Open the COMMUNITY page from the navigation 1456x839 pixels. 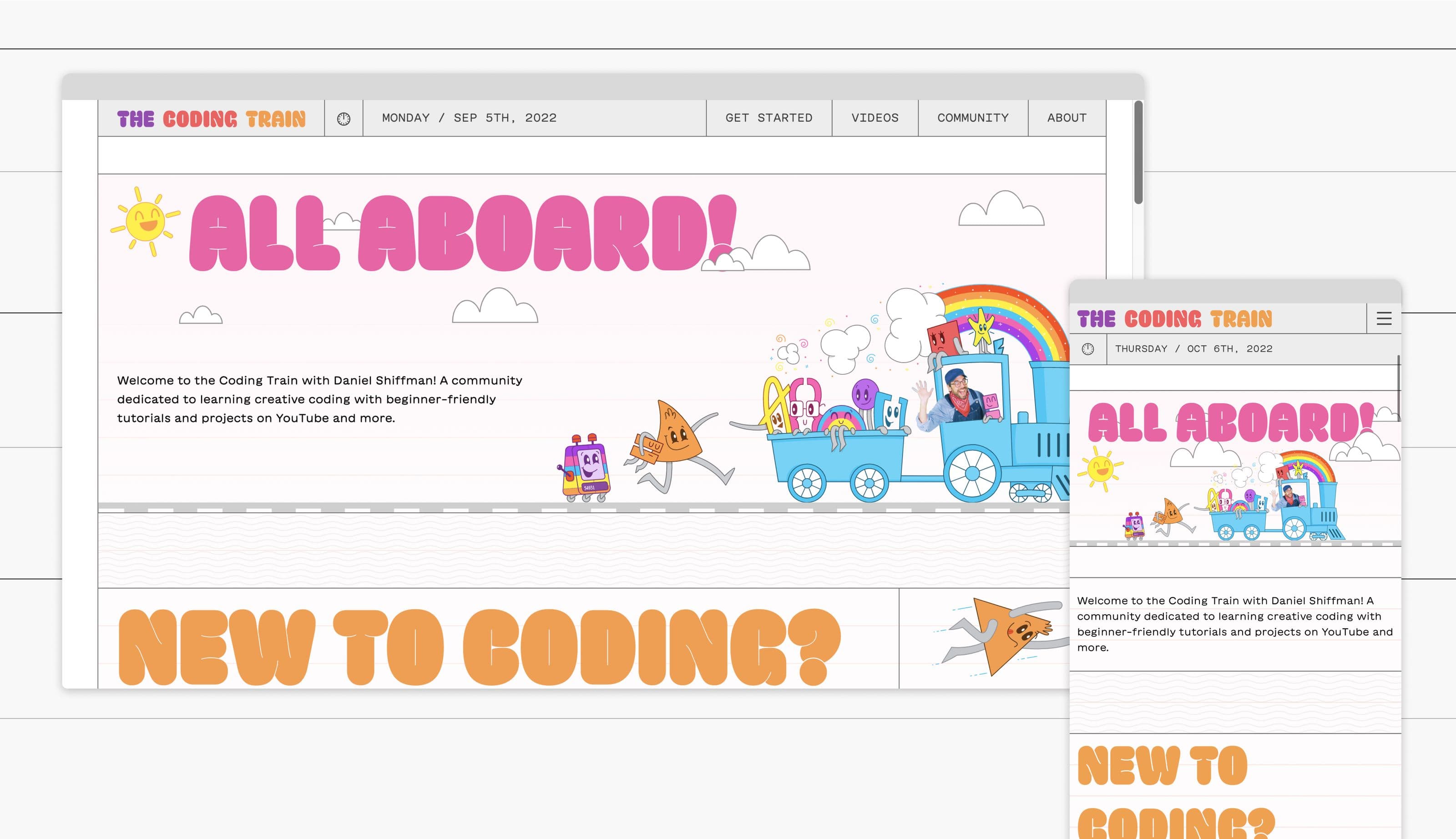click(x=972, y=117)
